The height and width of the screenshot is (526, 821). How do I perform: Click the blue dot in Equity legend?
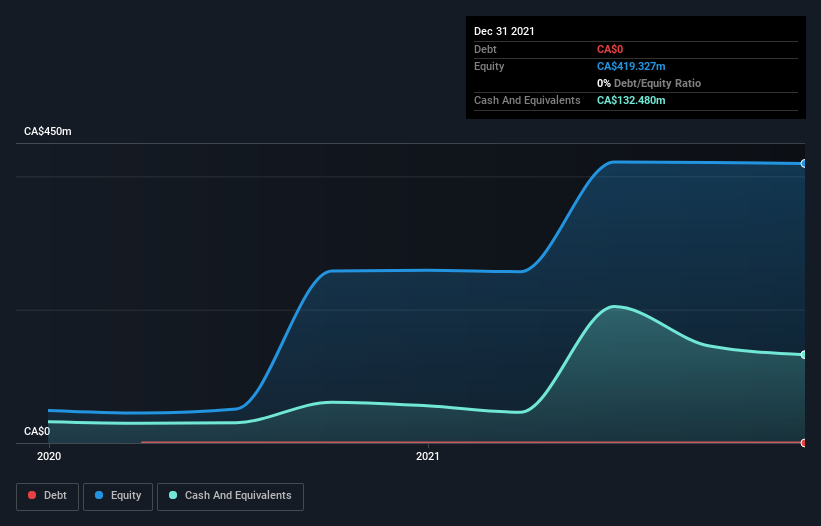coord(99,495)
